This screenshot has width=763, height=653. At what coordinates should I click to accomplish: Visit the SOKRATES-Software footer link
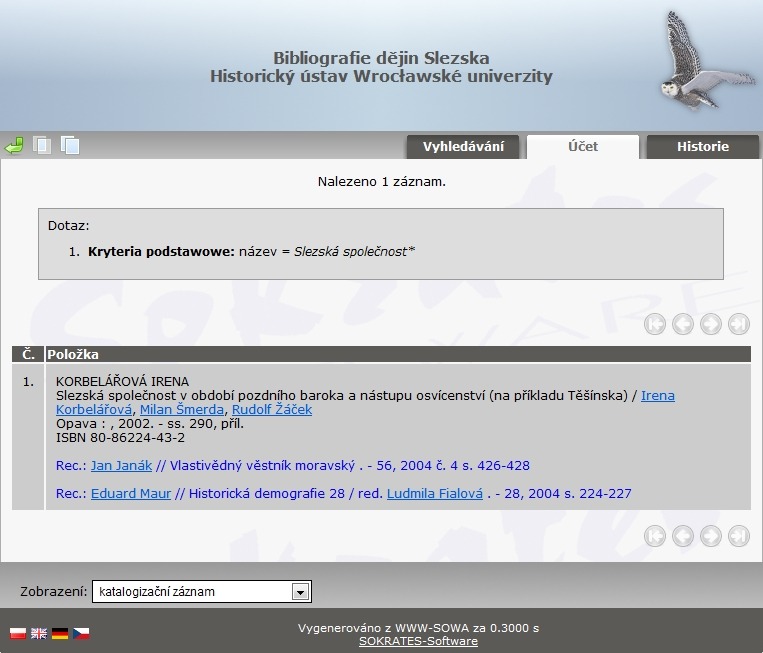pyautogui.click(x=418, y=641)
